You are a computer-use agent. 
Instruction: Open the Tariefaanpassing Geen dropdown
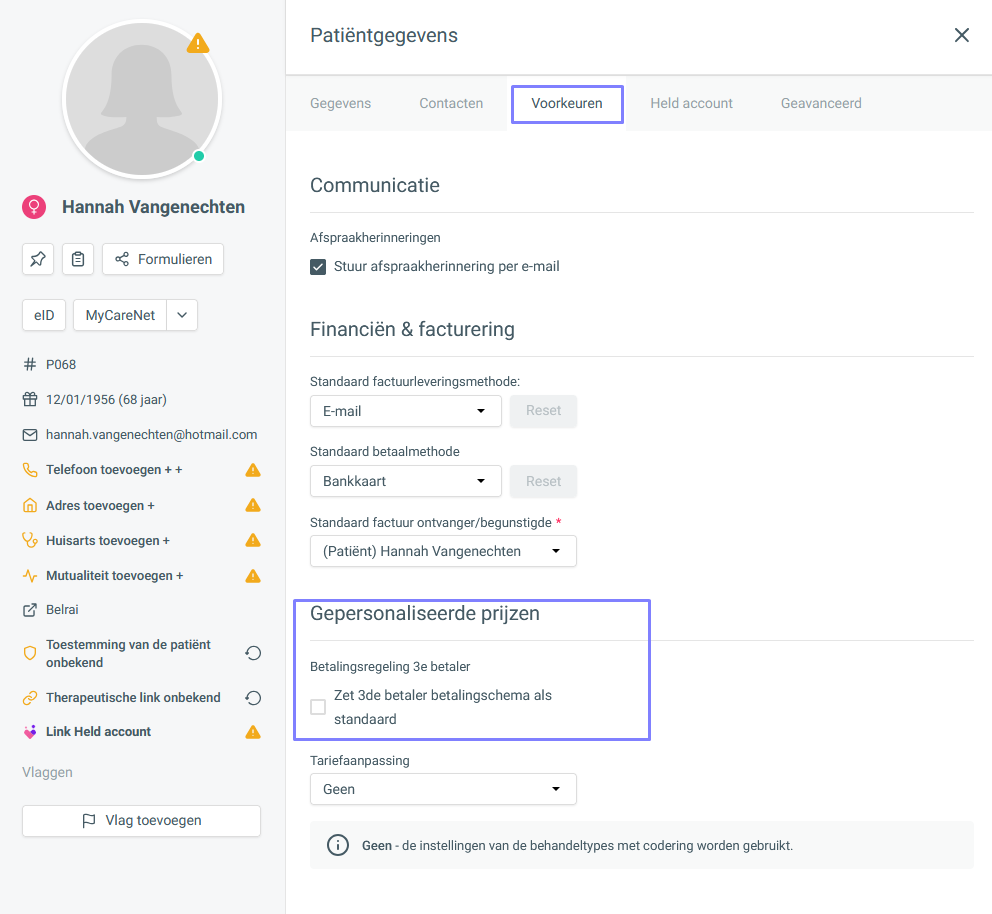tap(443, 789)
